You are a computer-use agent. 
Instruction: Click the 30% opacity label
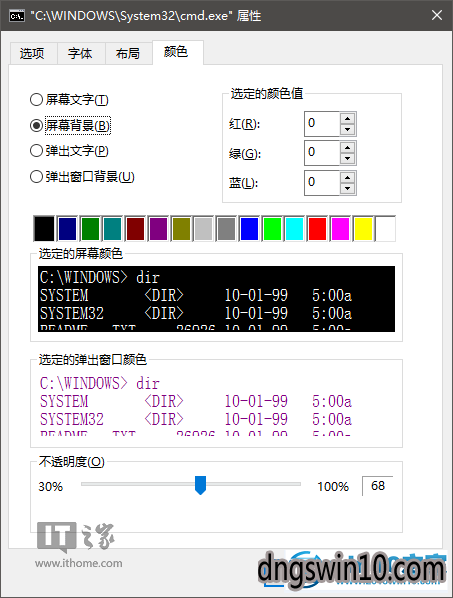coord(51,487)
